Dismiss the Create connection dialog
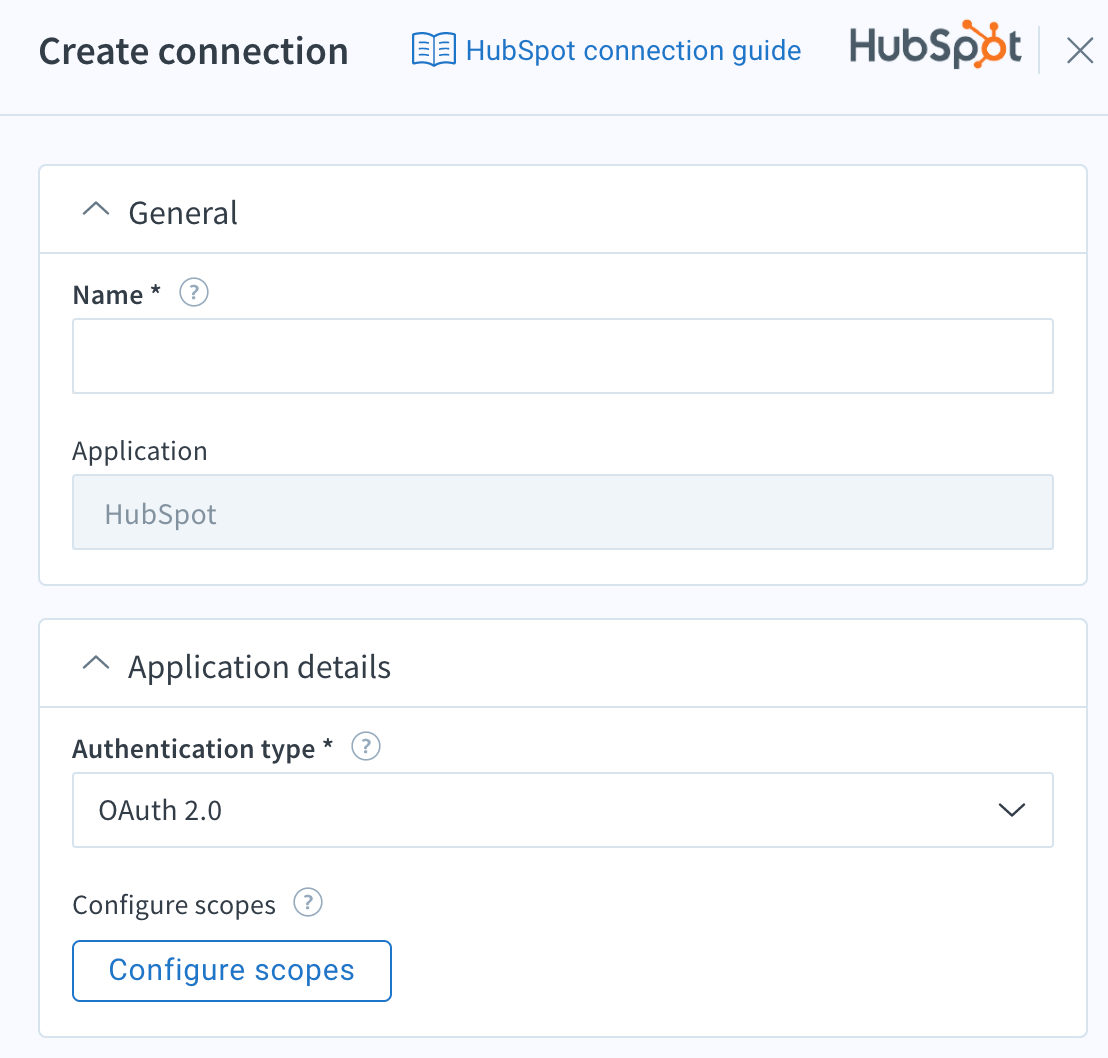Screen dimensions: 1108x1058 1079,50
